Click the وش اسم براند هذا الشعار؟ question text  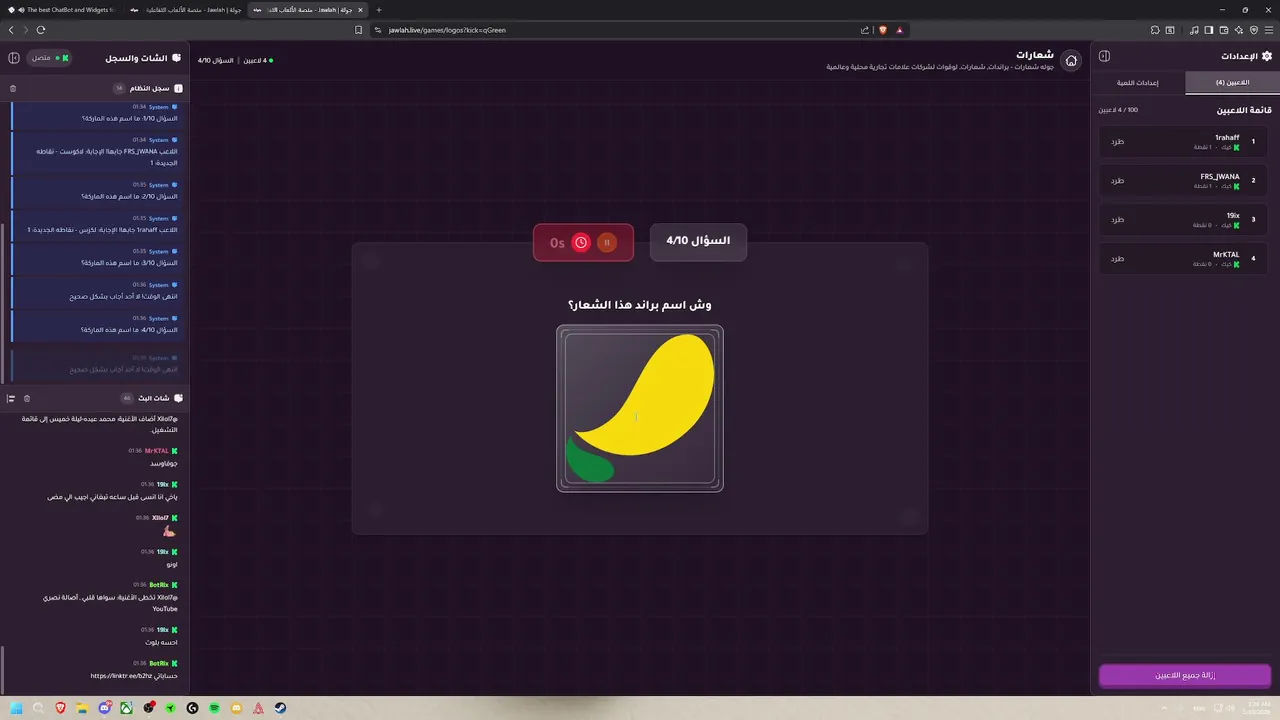640,304
